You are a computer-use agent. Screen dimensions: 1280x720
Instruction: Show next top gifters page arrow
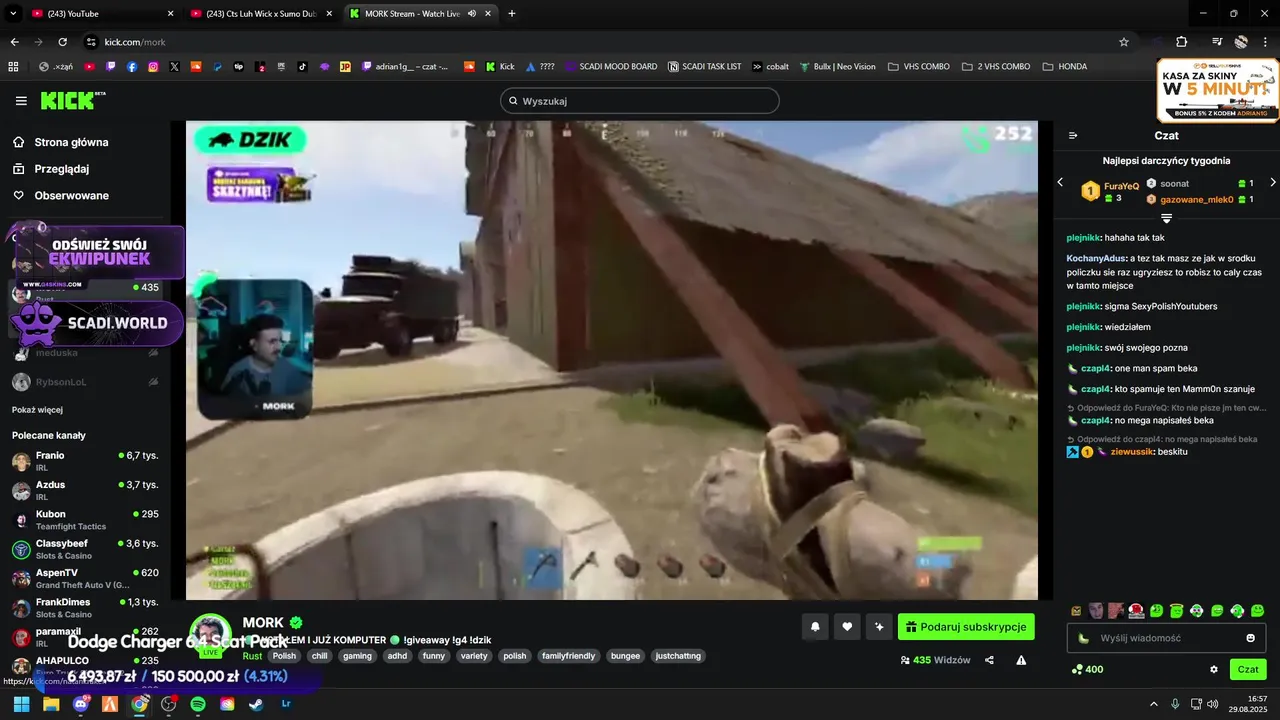(x=1273, y=182)
